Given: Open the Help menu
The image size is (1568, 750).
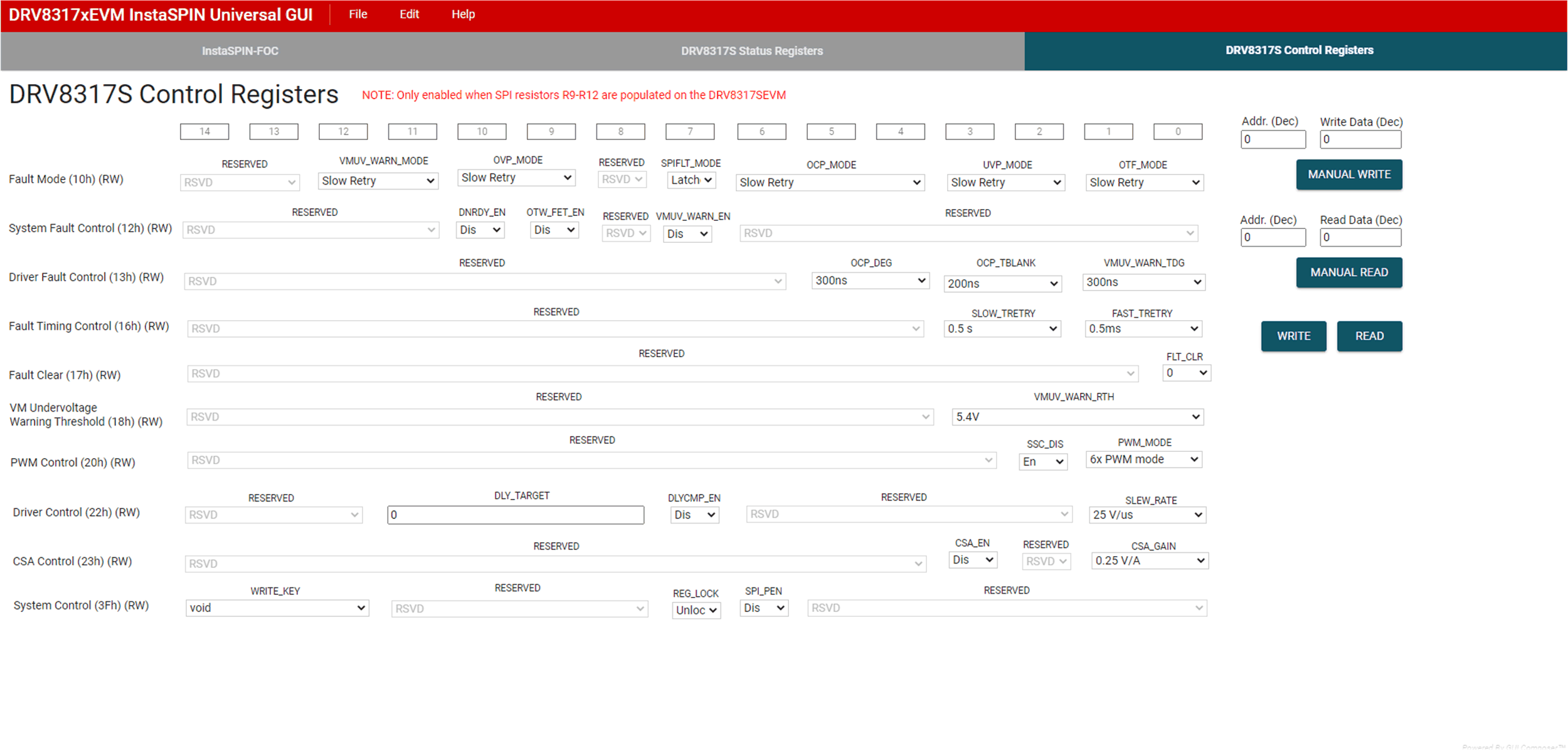Looking at the screenshot, I should 463,14.
